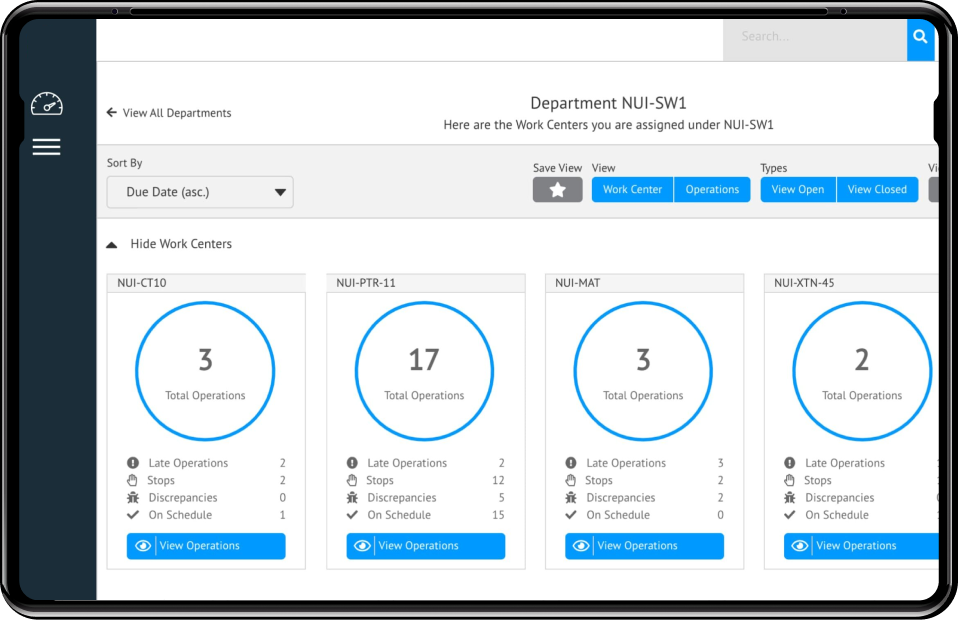Image resolution: width=958 pixels, height=620 pixels.
Task: Click the On Schedule checkmark in NUI-PTR-11
Action: click(352, 515)
